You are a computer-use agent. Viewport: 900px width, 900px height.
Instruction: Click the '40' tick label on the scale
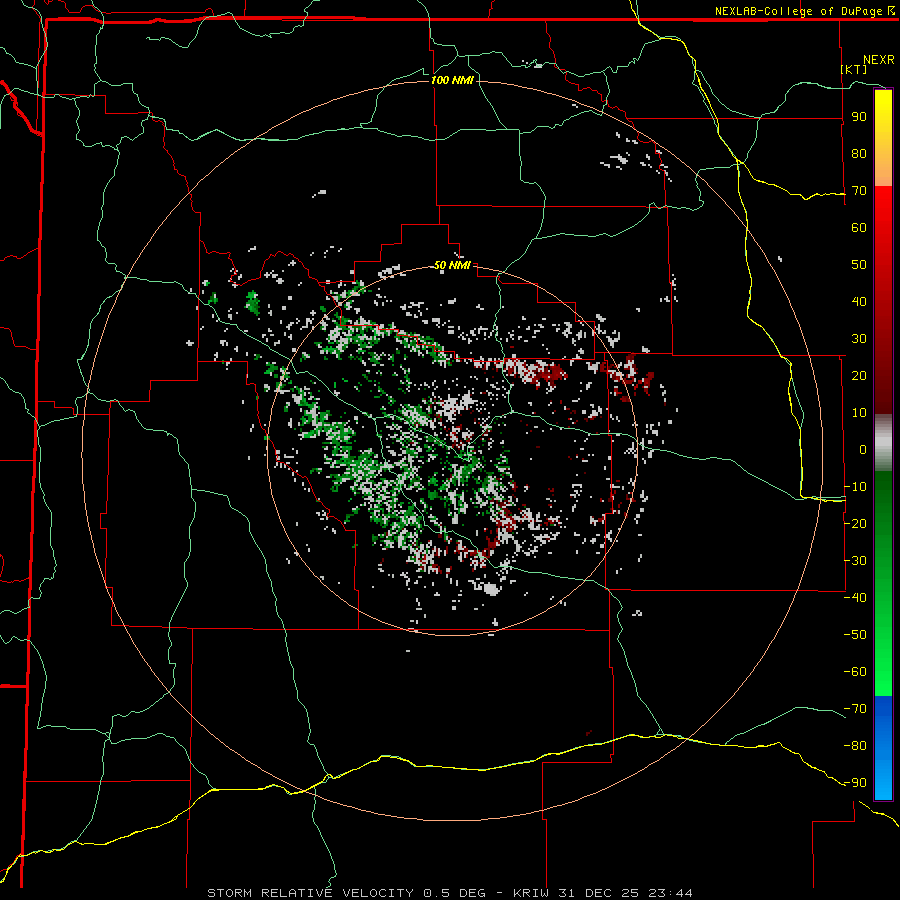pyautogui.click(x=859, y=301)
